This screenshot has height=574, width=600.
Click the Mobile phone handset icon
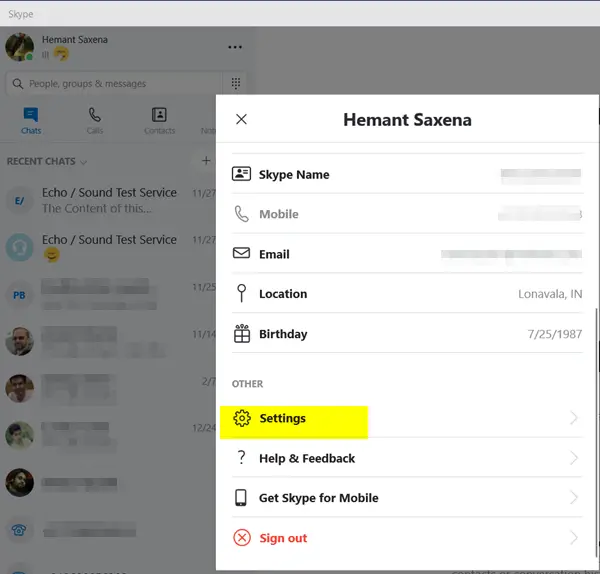(241, 214)
